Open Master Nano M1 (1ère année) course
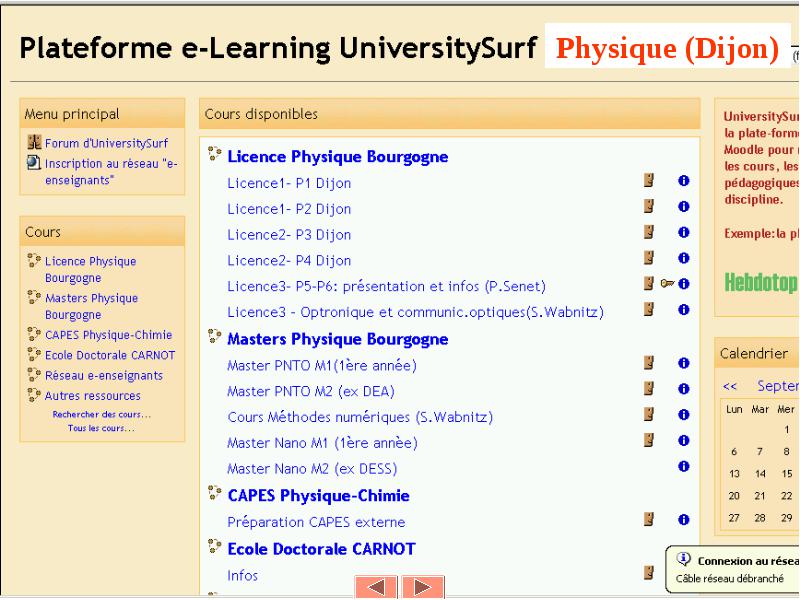 pyautogui.click(x=322, y=443)
